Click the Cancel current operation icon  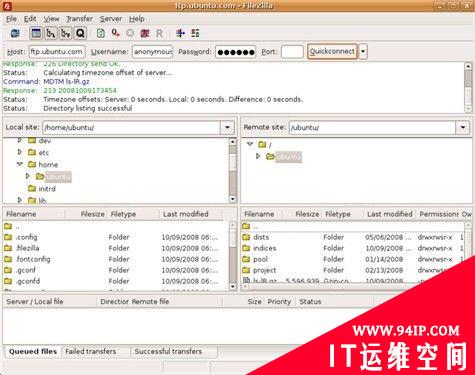tap(130, 33)
